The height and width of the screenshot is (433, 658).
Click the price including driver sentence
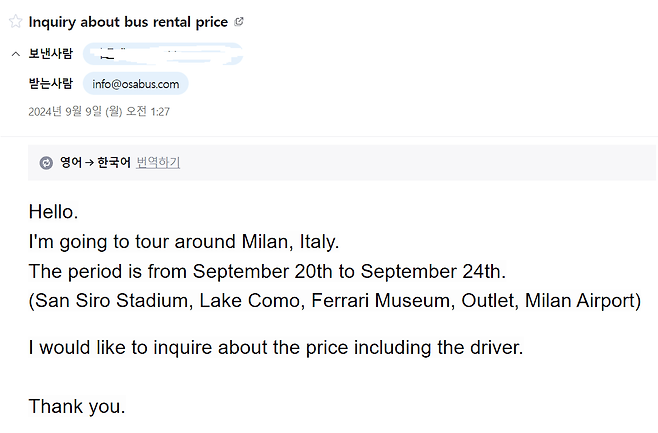276,348
